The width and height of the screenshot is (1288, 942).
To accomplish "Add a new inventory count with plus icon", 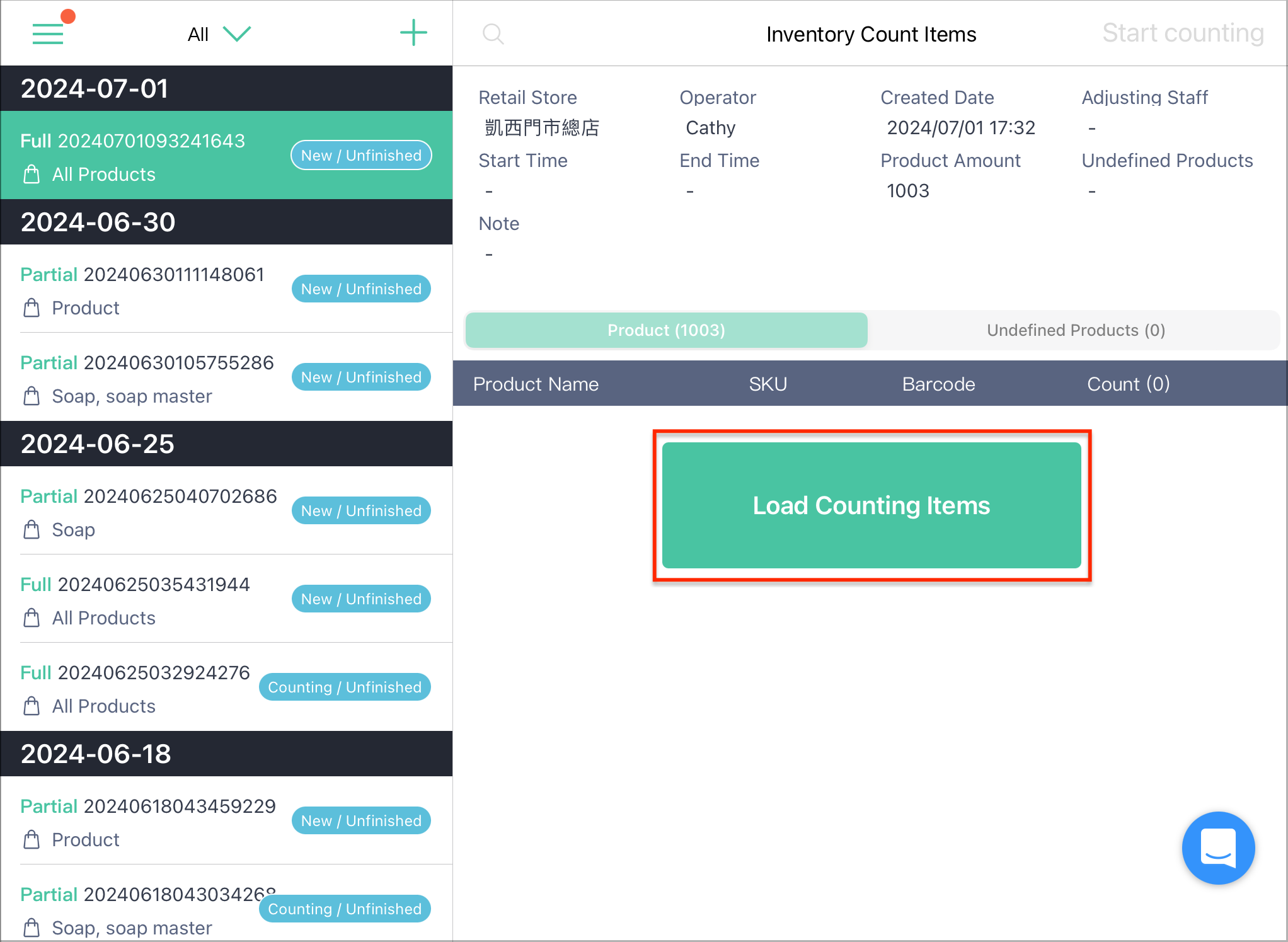I will [x=413, y=33].
